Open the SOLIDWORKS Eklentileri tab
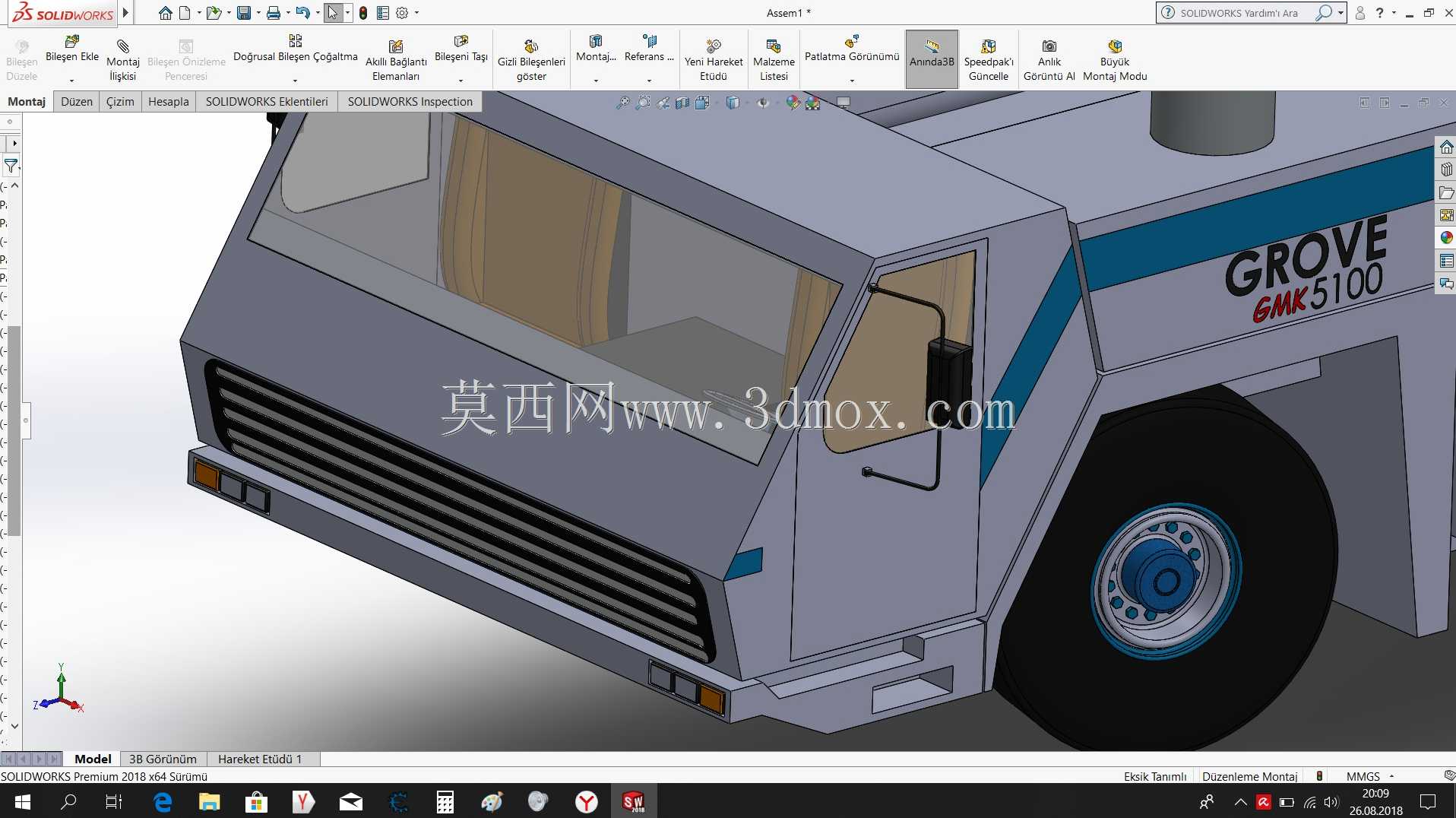Viewport: 1456px width, 818px height. click(267, 102)
